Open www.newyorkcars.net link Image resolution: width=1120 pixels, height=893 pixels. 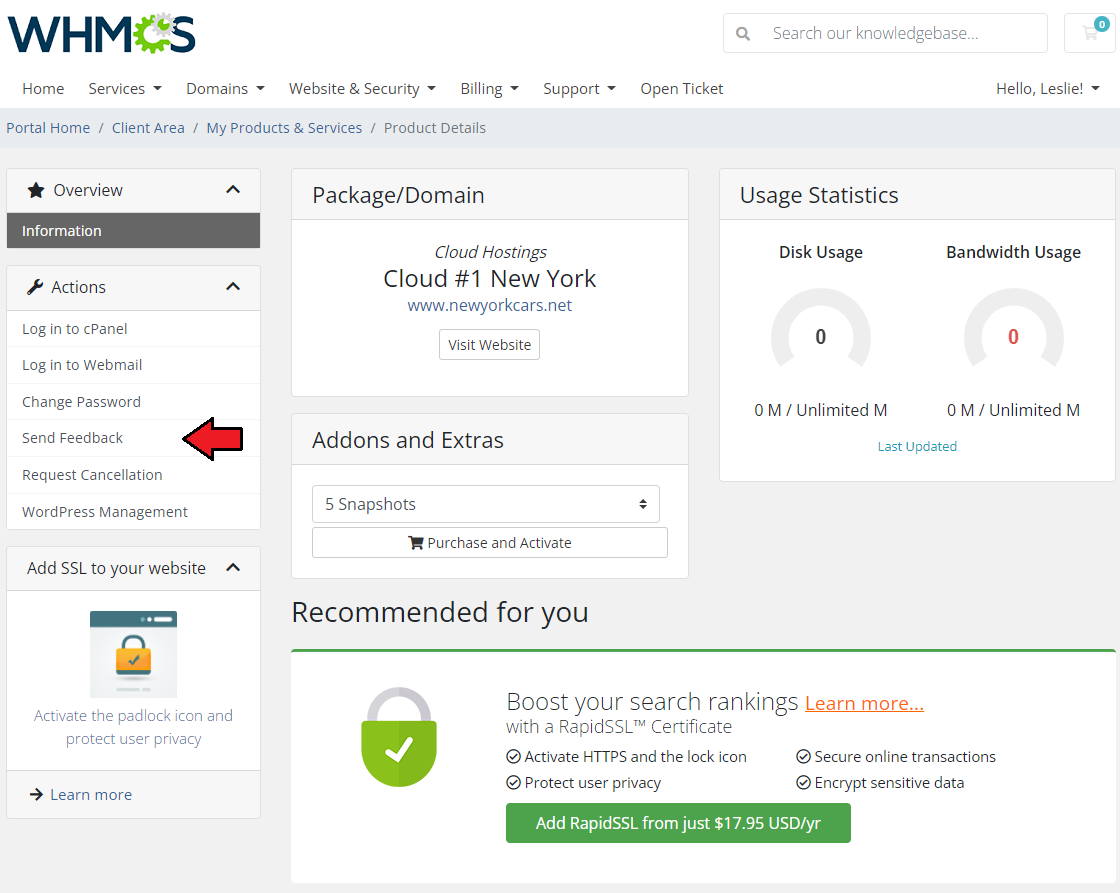489,305
